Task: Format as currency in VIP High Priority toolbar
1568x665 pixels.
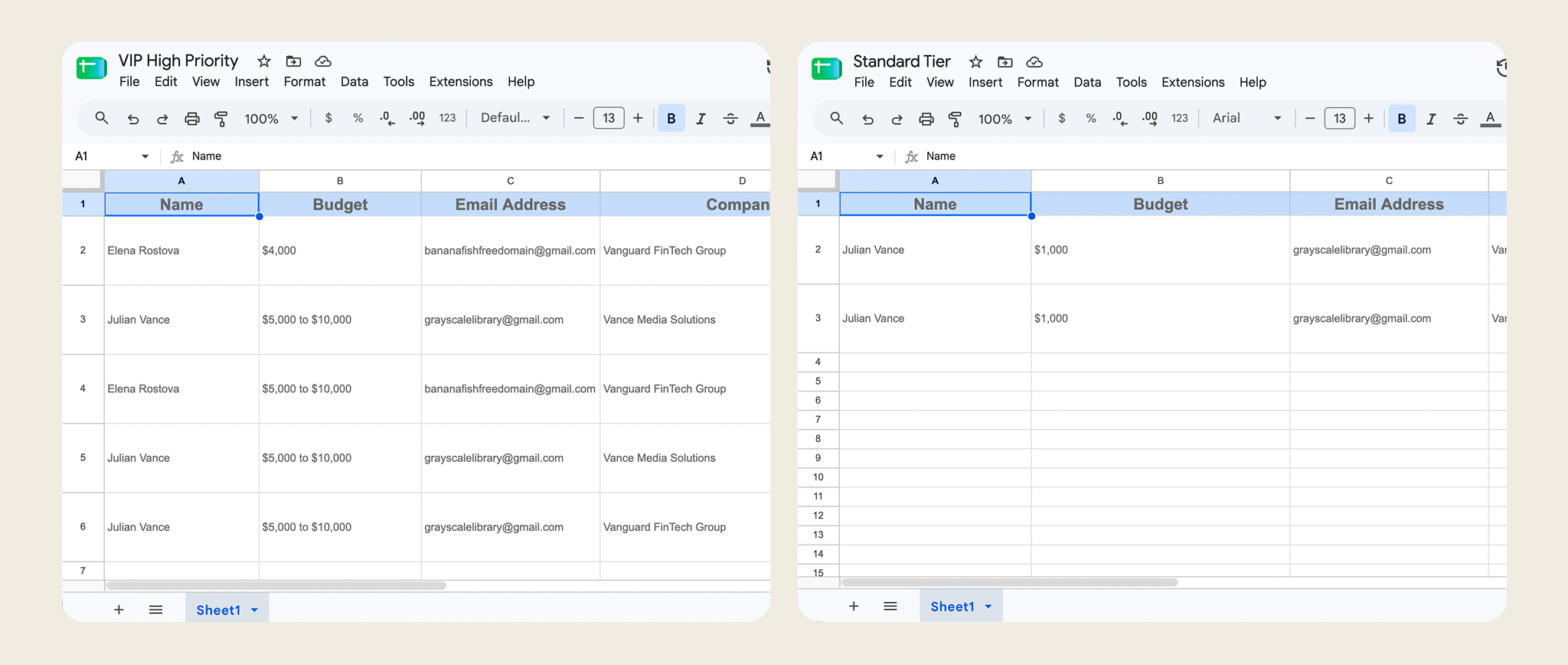Action: coord(328,118)
